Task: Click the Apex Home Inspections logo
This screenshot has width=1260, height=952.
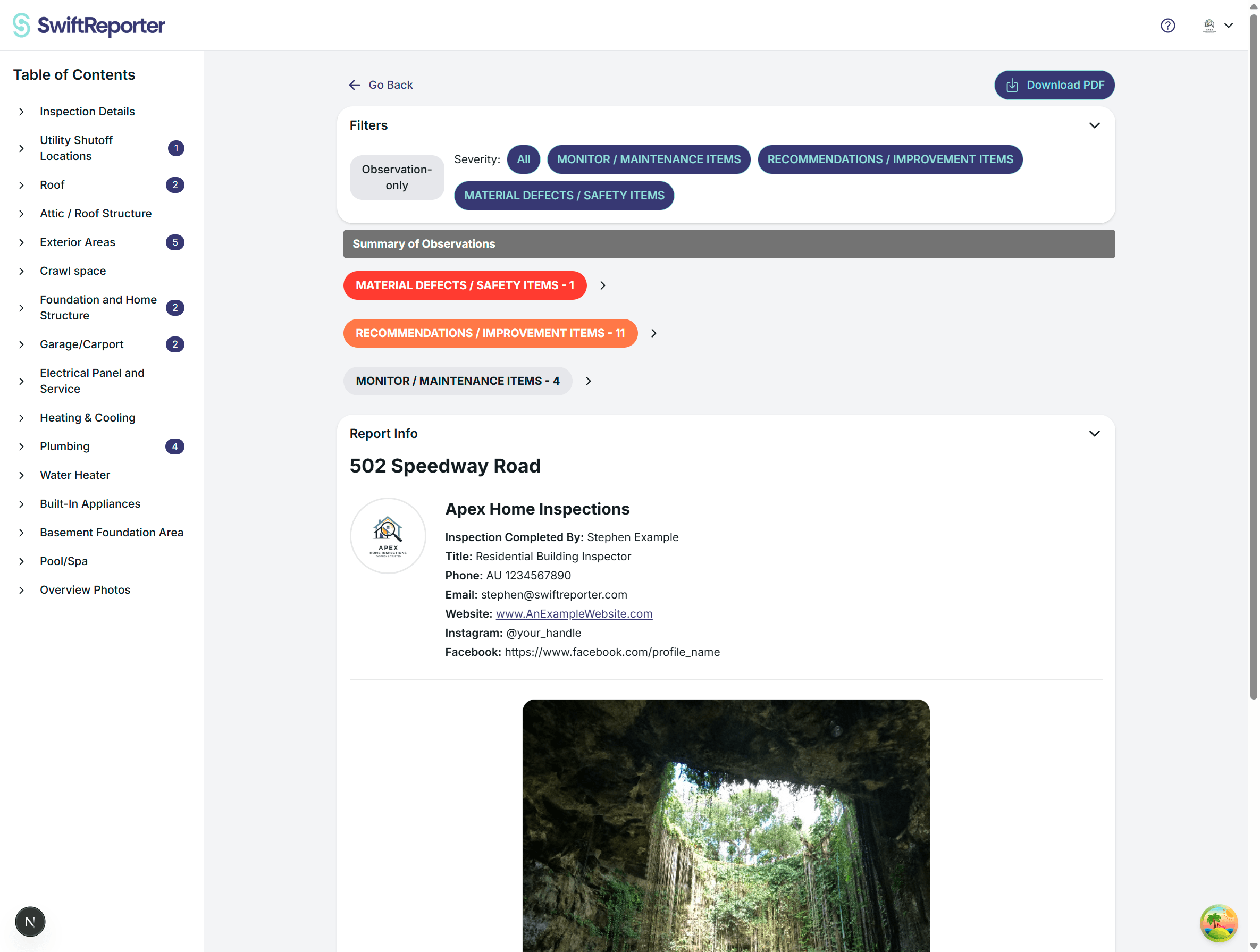Action: 388,536
